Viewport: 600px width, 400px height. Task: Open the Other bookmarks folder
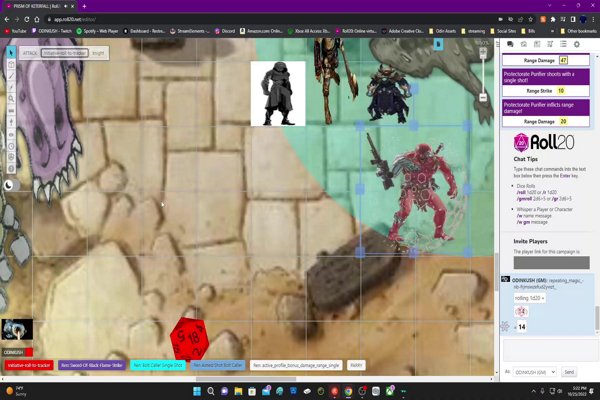click(x=578, y=31)
